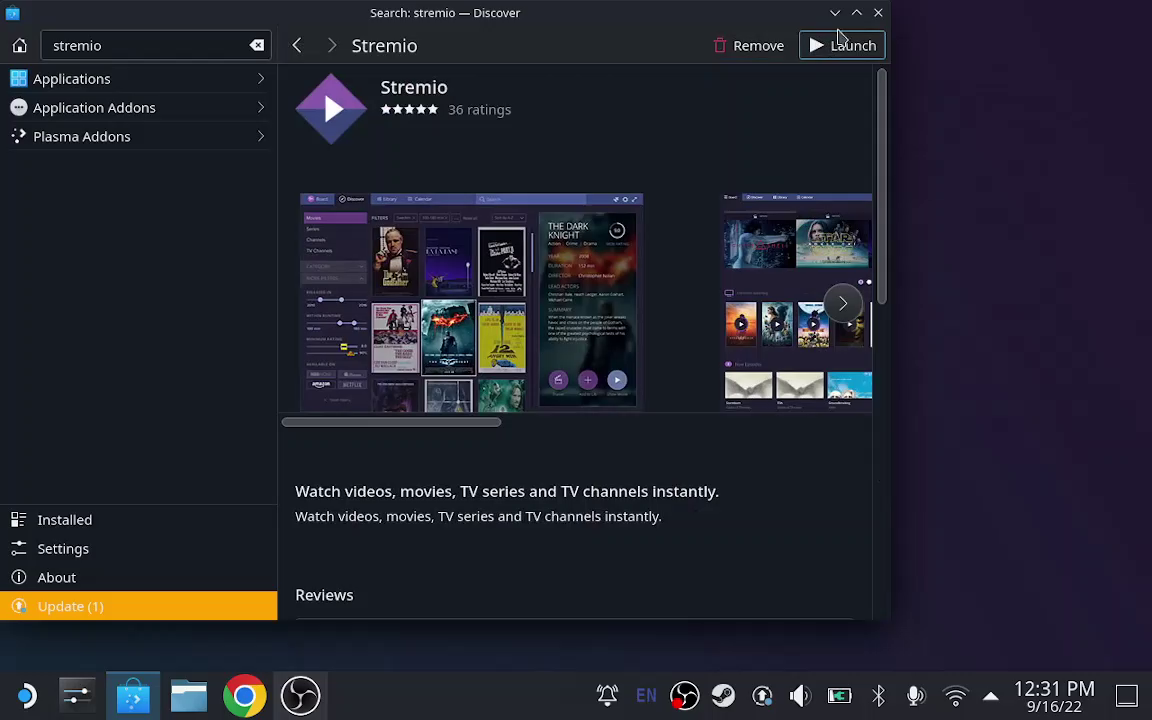Click the five-star rating

409,109
